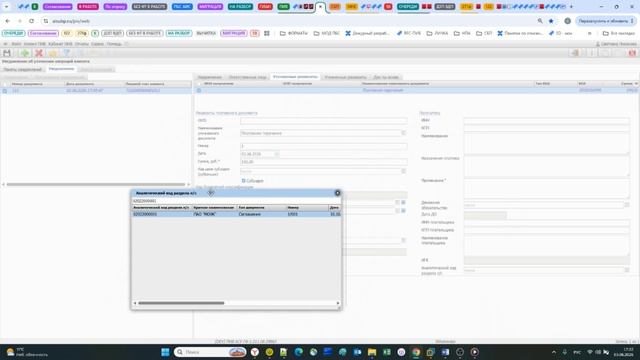The height and width of the screenshot is (360, 640).
Task: Open apps grid icon in bookmarks bar
Action: click(267, 33)
